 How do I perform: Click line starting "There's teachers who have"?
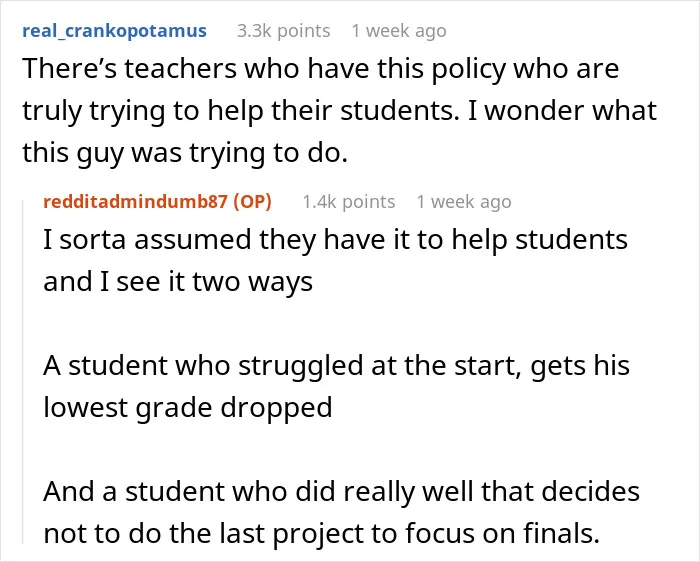pos(321,70)
